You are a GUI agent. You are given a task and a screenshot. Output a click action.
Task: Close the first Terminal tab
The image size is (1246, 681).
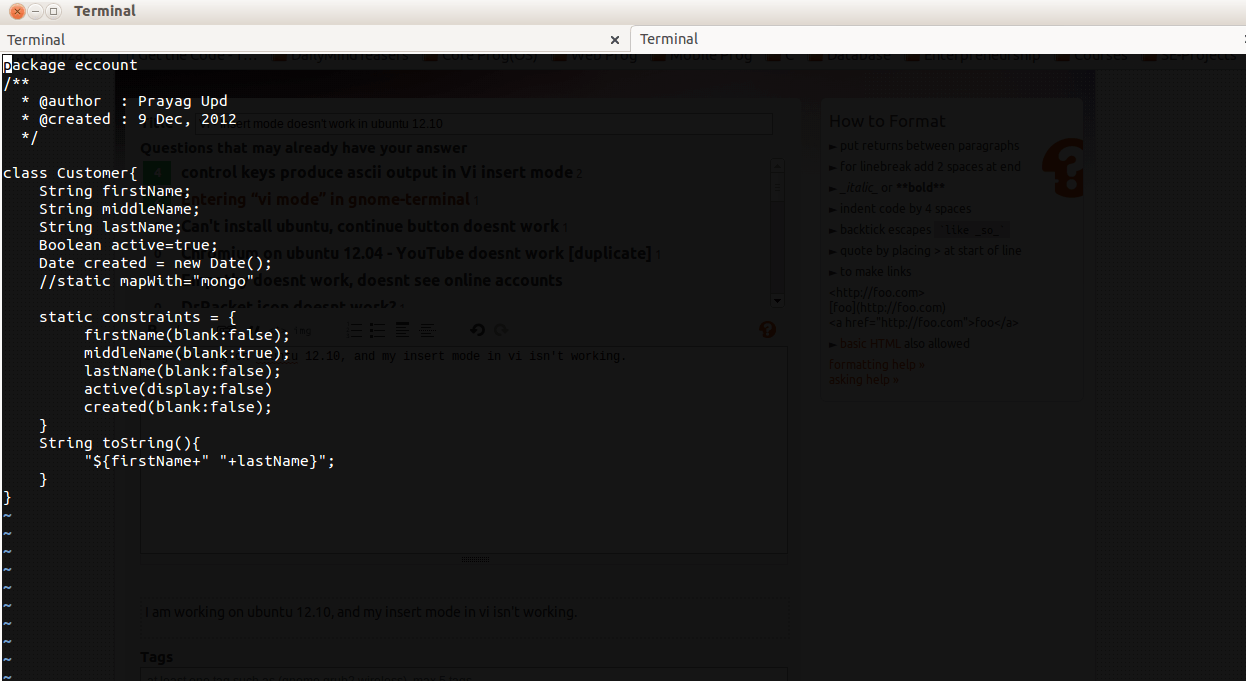click(615, 40)
